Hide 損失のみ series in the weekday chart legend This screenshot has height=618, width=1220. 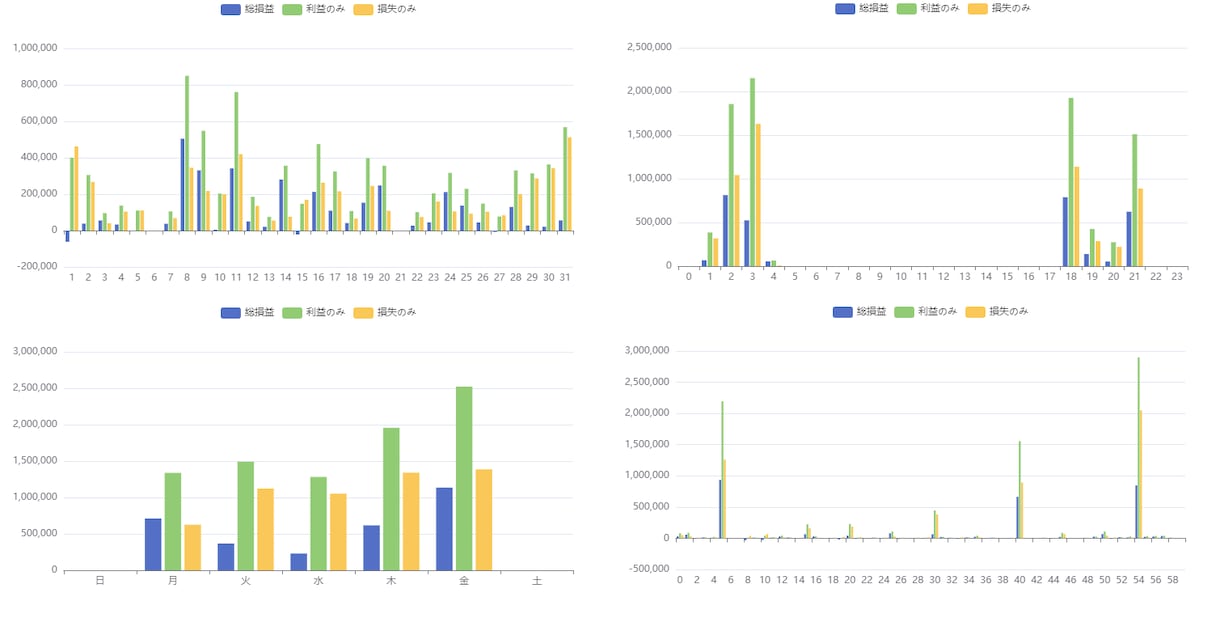385,312
